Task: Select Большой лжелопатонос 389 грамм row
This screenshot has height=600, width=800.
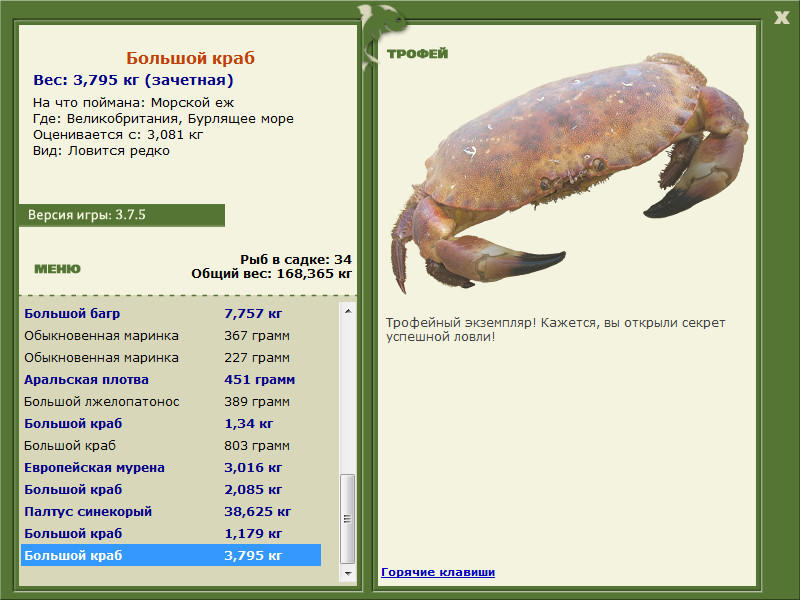Action: (x=171, y=402)
